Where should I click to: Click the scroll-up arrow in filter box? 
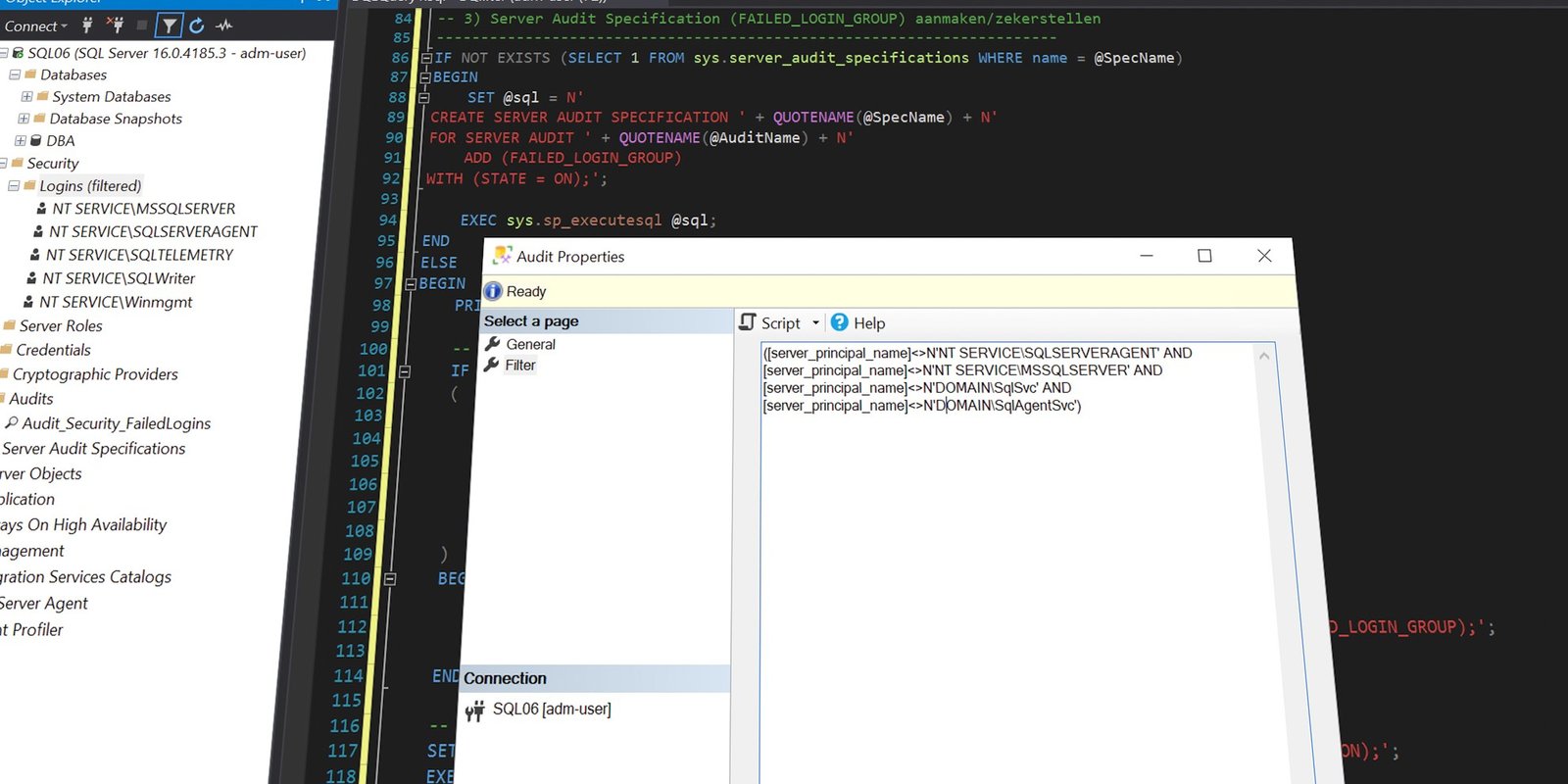click(1264, 356)
